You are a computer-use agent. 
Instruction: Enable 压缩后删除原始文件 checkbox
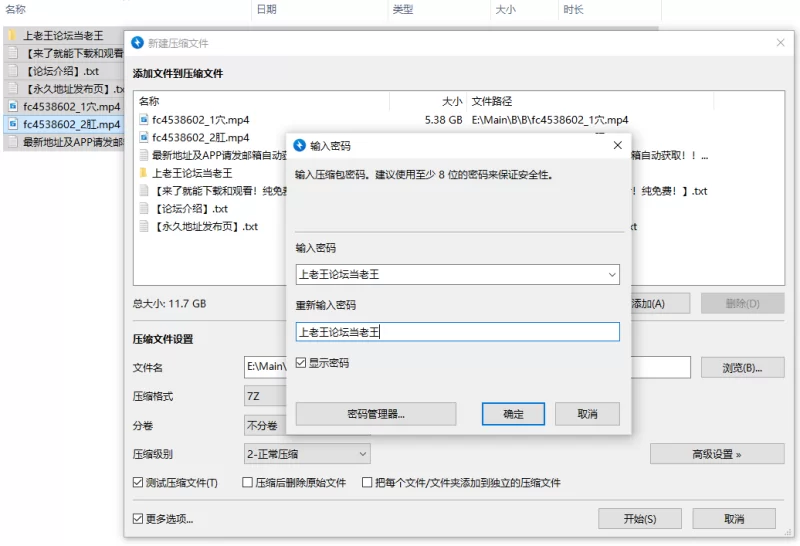247,482
